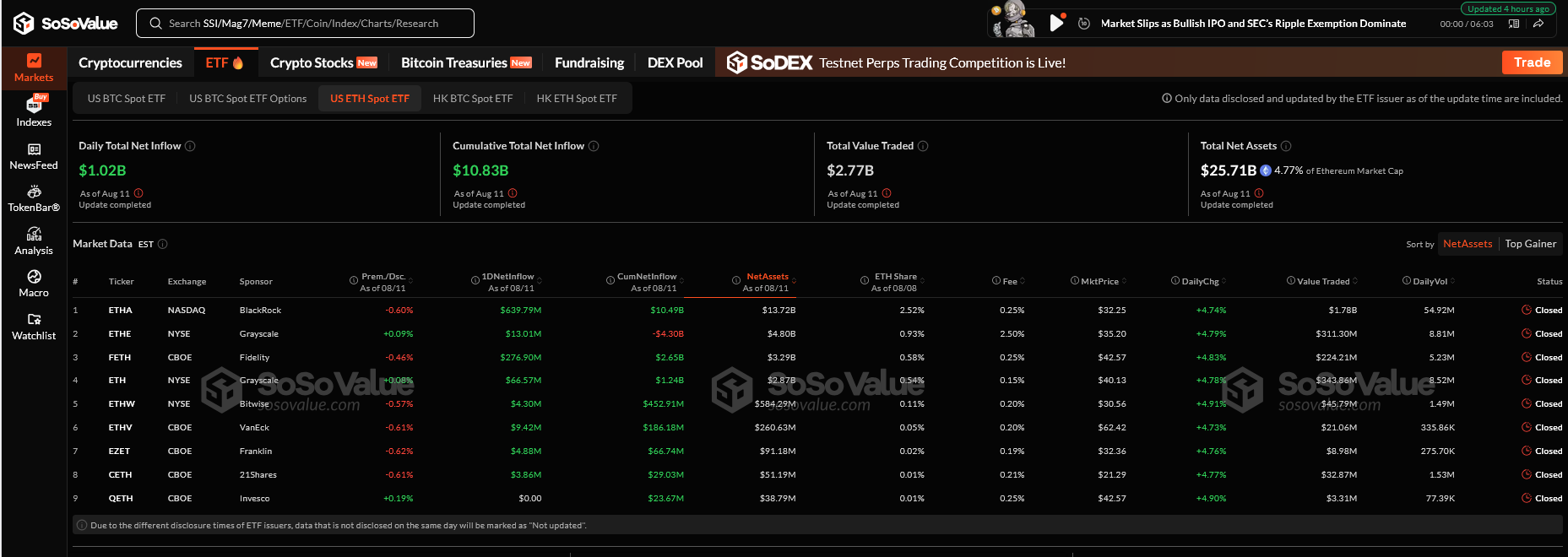The width and height of the screenshot is (1568, 557).
Task: Open the ETHA ticker row
Action: click(x=817, y=311)
